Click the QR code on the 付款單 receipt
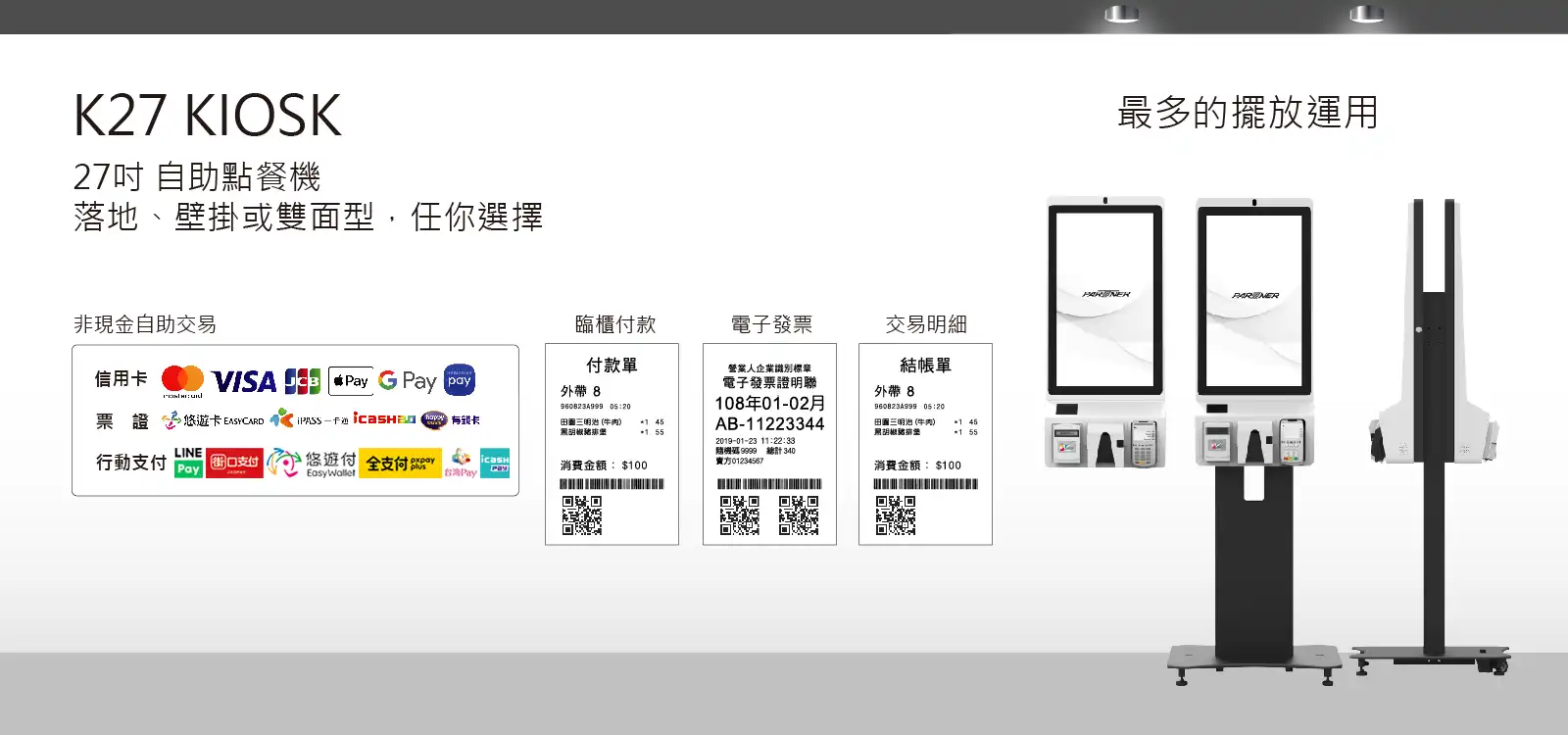Screen dimensions: 1568x735 pyautogui.click(x=582, y=515)
